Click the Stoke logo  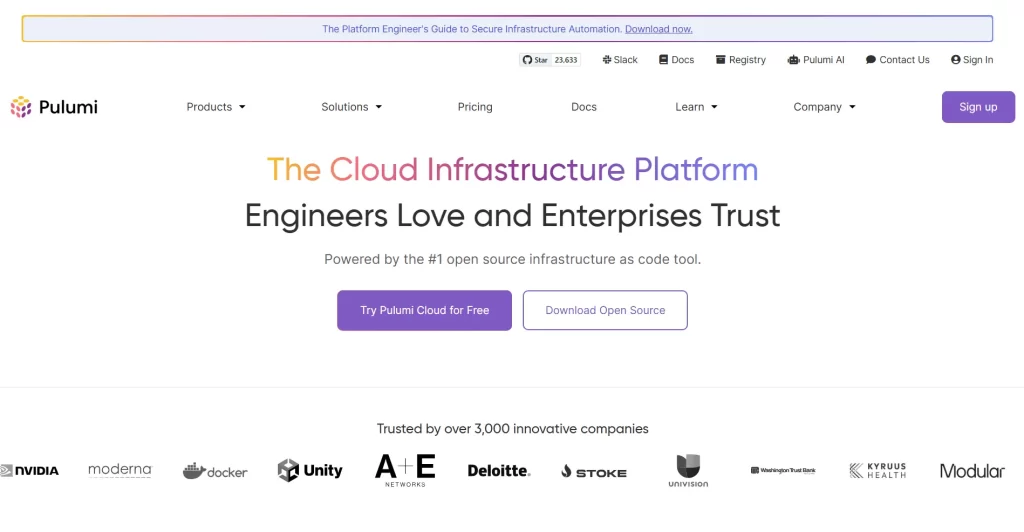click(x=594, y=471)
